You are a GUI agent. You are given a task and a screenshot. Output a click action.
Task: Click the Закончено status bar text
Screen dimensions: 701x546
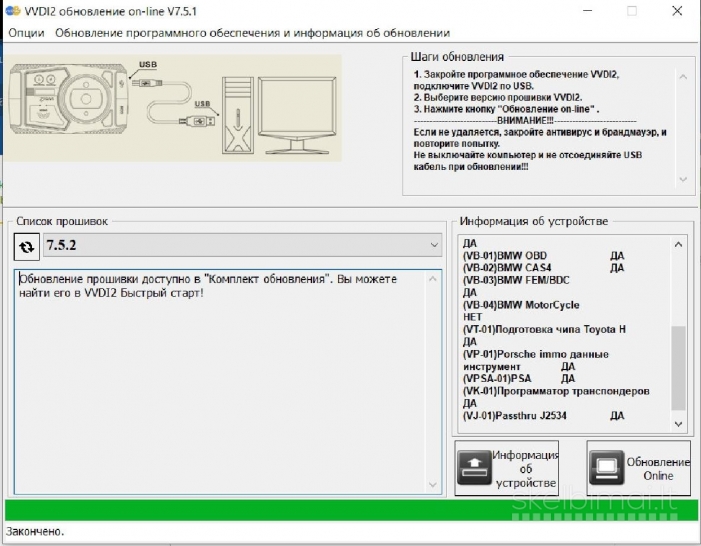point(35,532)
